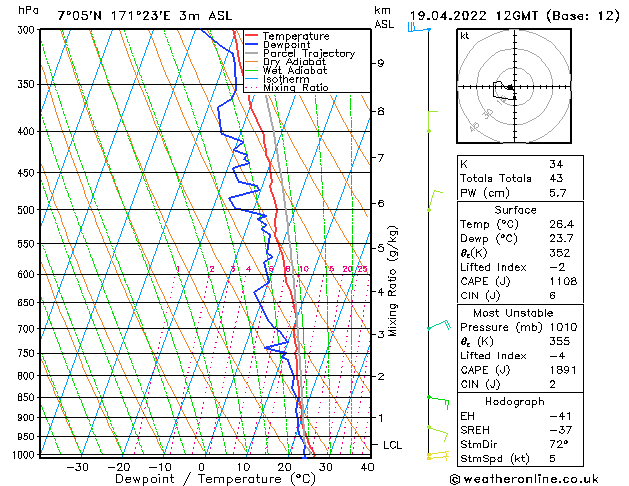
Task: Click the gray Parcel Trajectory swatch in legend
Action: click(251, 53)
